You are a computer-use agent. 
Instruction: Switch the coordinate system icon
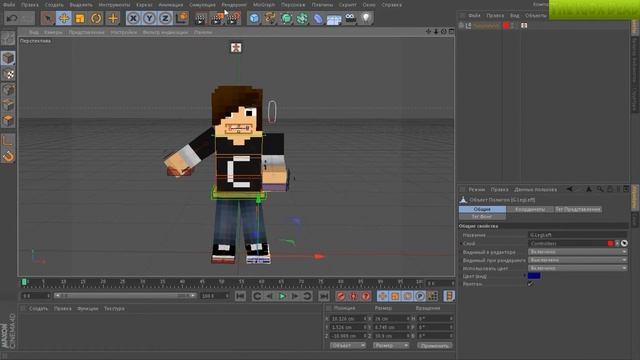click(x=182, y=18)
